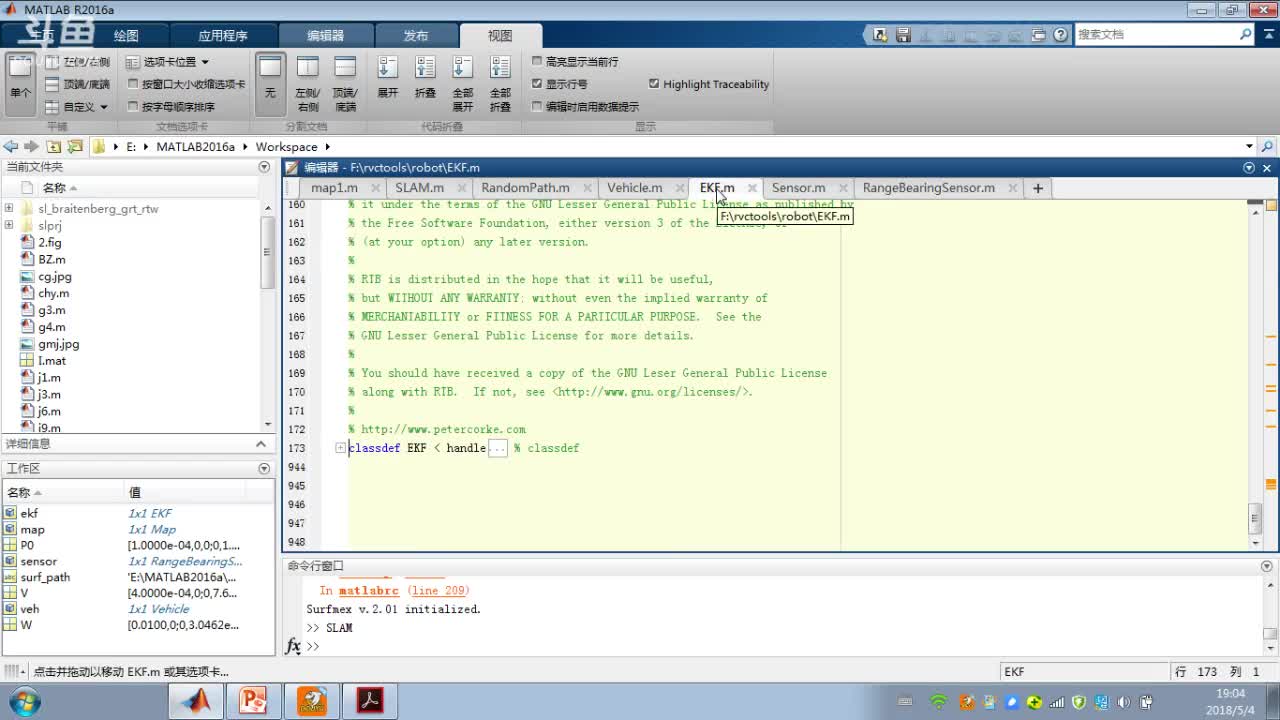Select the sensor variable in workspace
This screenshot has width=1280, height=720.
pos(39,561)
